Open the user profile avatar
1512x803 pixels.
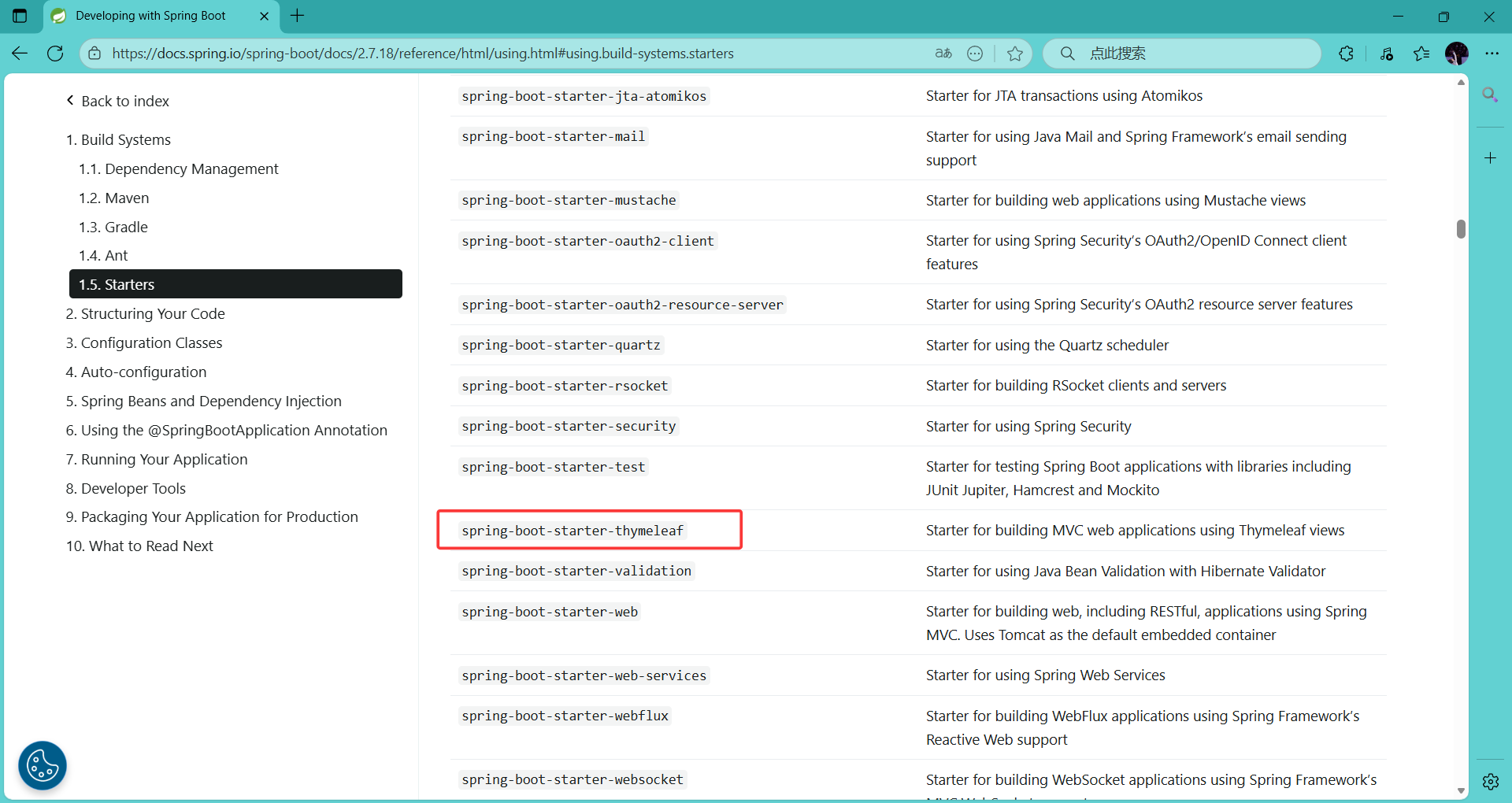pyautogui.click(x=1457, y=54)
